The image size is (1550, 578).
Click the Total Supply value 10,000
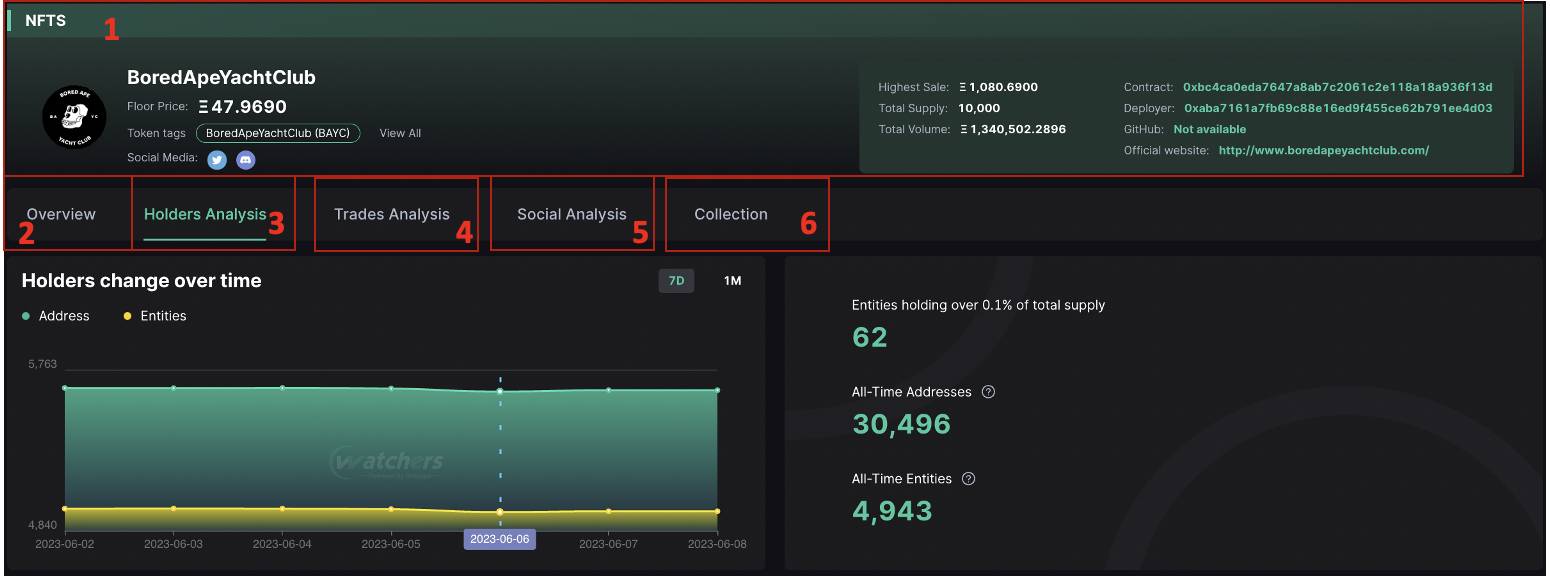(979, 108)
